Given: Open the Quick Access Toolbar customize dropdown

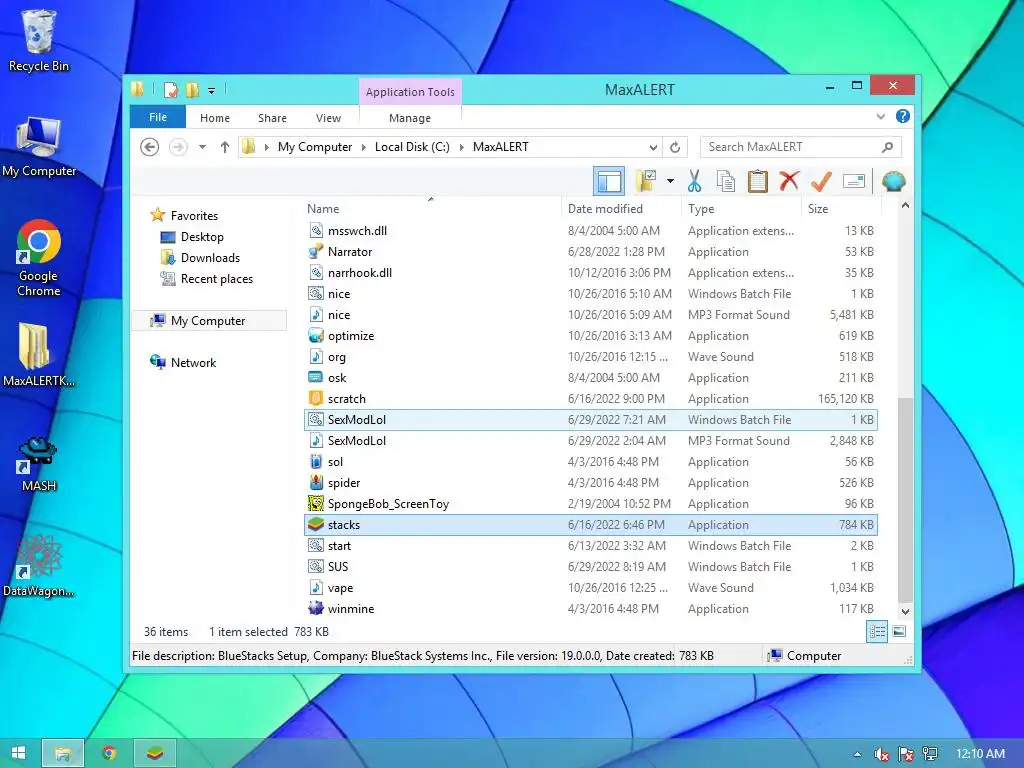Looking at the screenshot, I should pyautogui.click(x=211, y=91).
